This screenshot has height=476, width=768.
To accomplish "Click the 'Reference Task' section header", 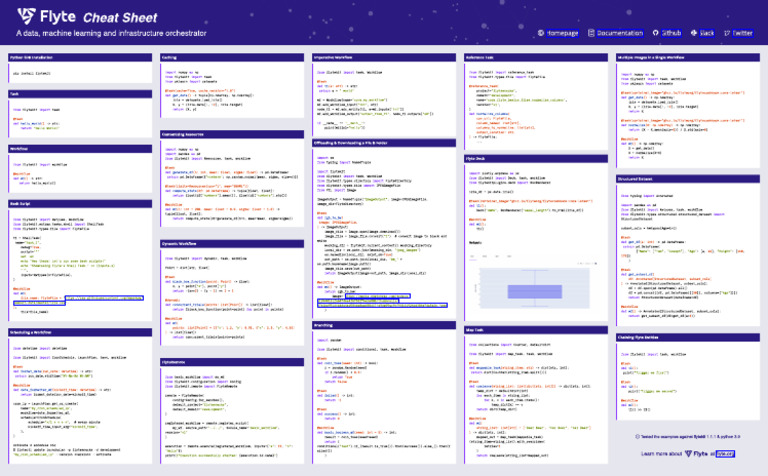I will pyautogui.click(x=536, y=57).
